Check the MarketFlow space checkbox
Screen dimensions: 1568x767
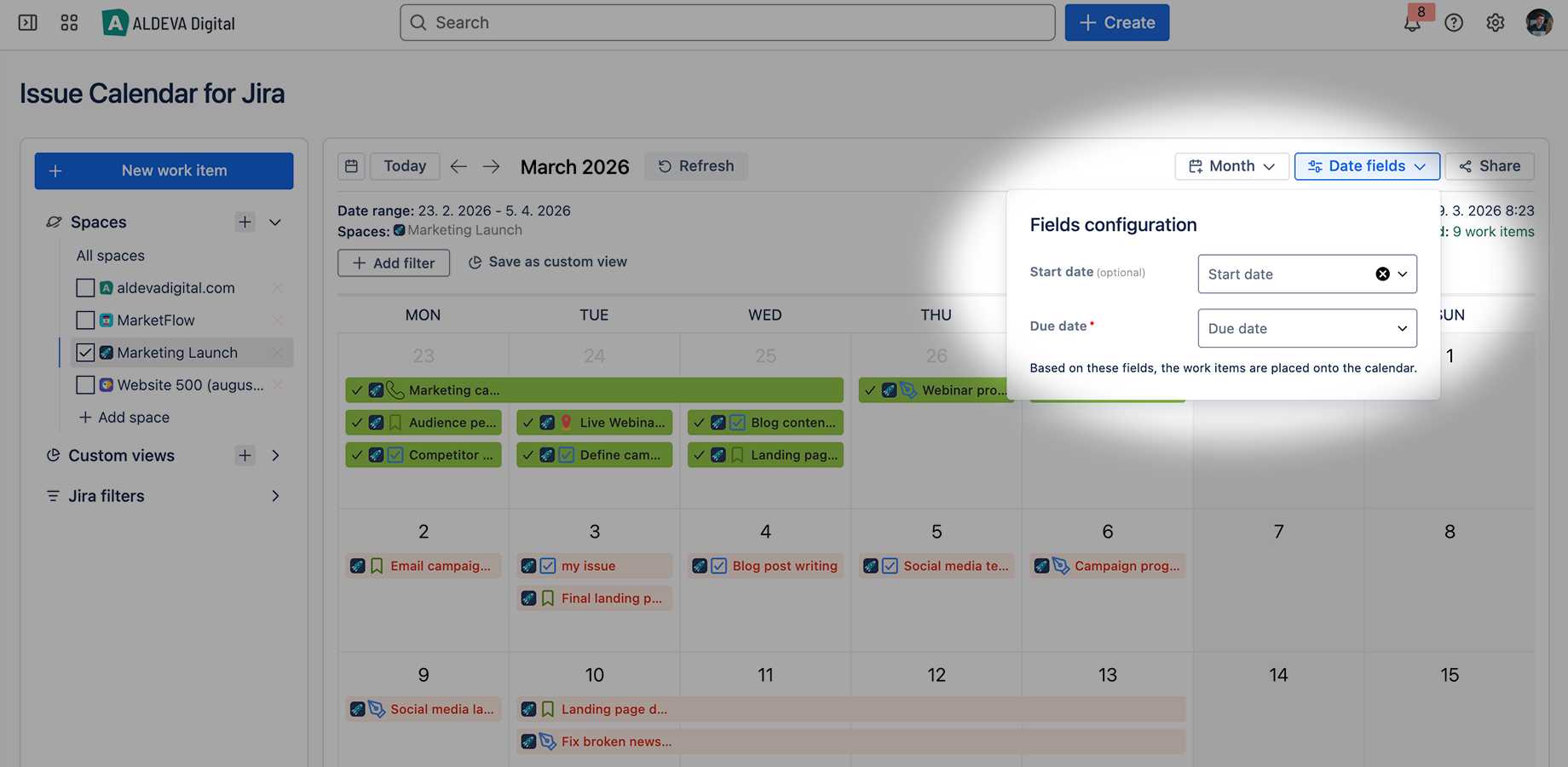(85, 320)
